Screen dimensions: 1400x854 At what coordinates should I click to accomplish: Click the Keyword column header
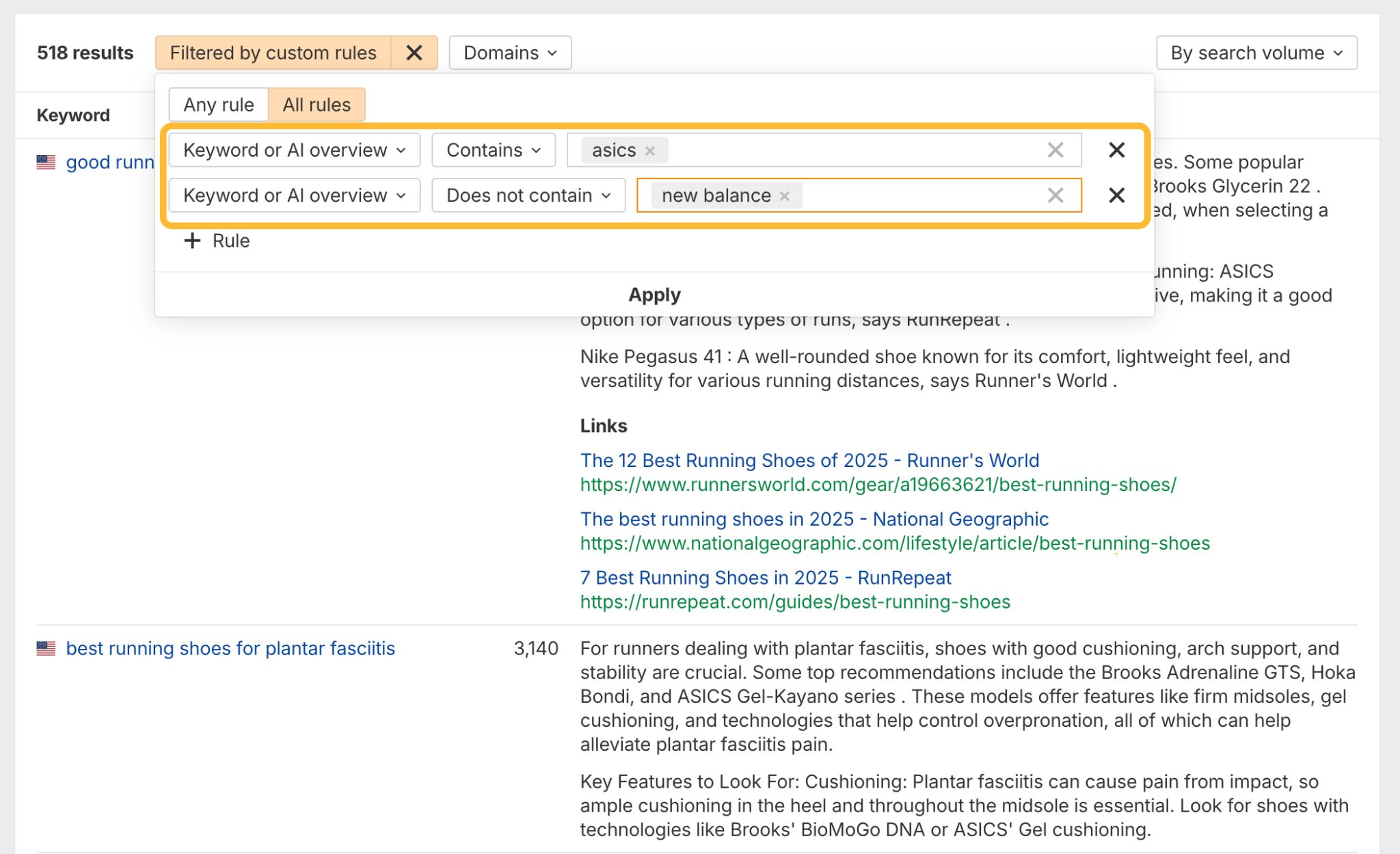72,115
